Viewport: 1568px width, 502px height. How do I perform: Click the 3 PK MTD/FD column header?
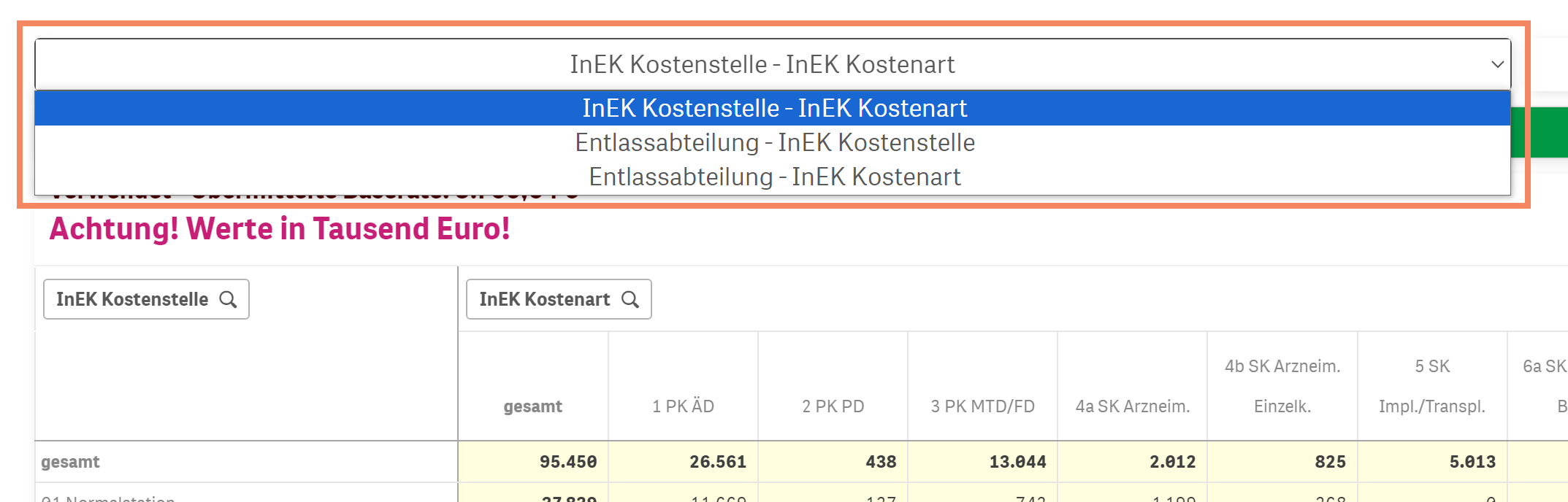click(x=982, y=406)
